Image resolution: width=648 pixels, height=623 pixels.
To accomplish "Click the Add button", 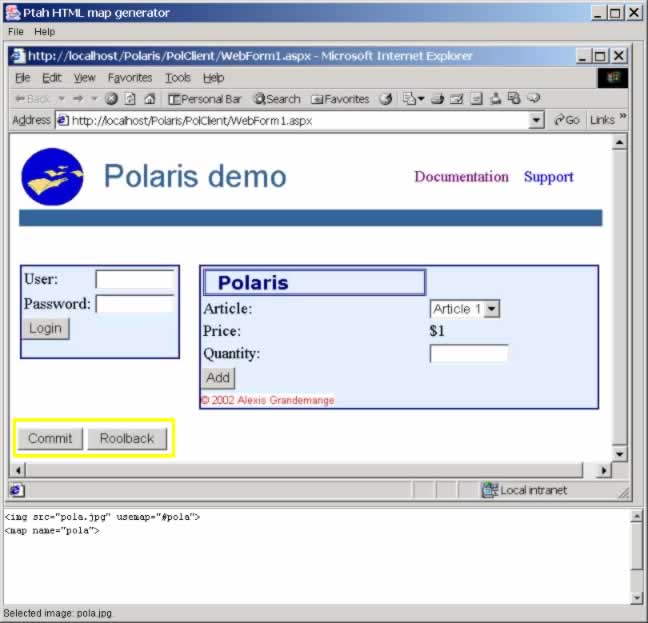I will (x=218, y=378).
